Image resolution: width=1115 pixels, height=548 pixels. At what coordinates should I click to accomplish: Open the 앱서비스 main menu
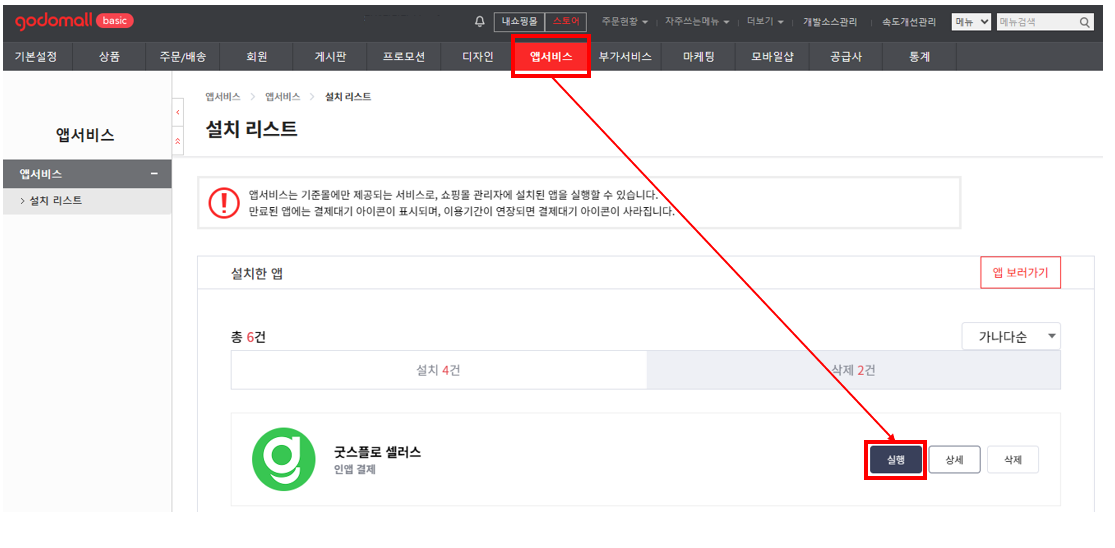coord(551,57)
